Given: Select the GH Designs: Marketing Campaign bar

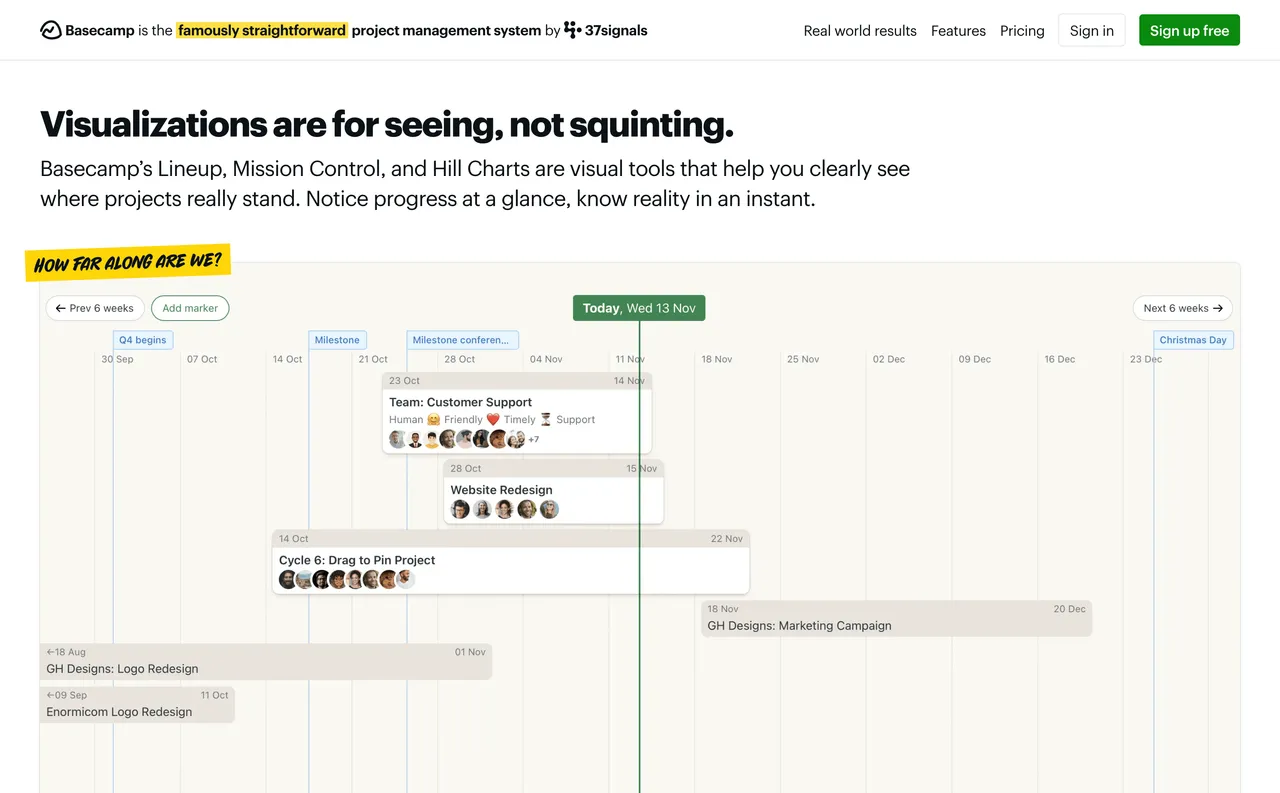Looking at the screenshot, I should (x=800, y=625).
